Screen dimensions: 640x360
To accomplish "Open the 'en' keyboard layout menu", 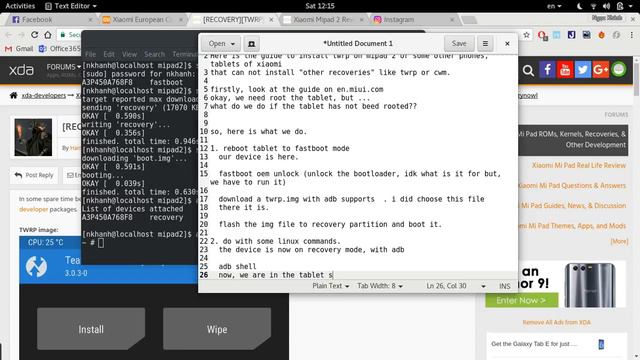I will (x=554, y=6).
